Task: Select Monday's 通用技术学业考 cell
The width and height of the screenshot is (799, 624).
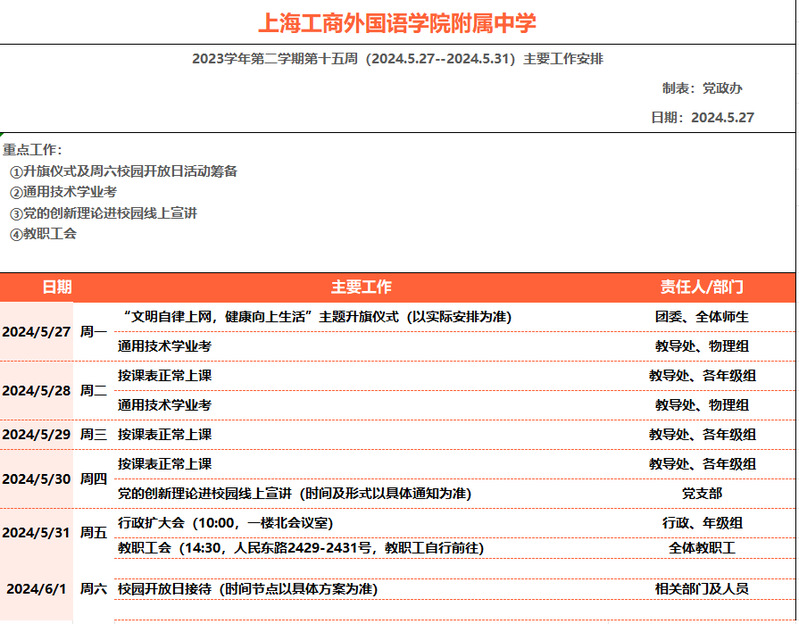Action: 165,346
